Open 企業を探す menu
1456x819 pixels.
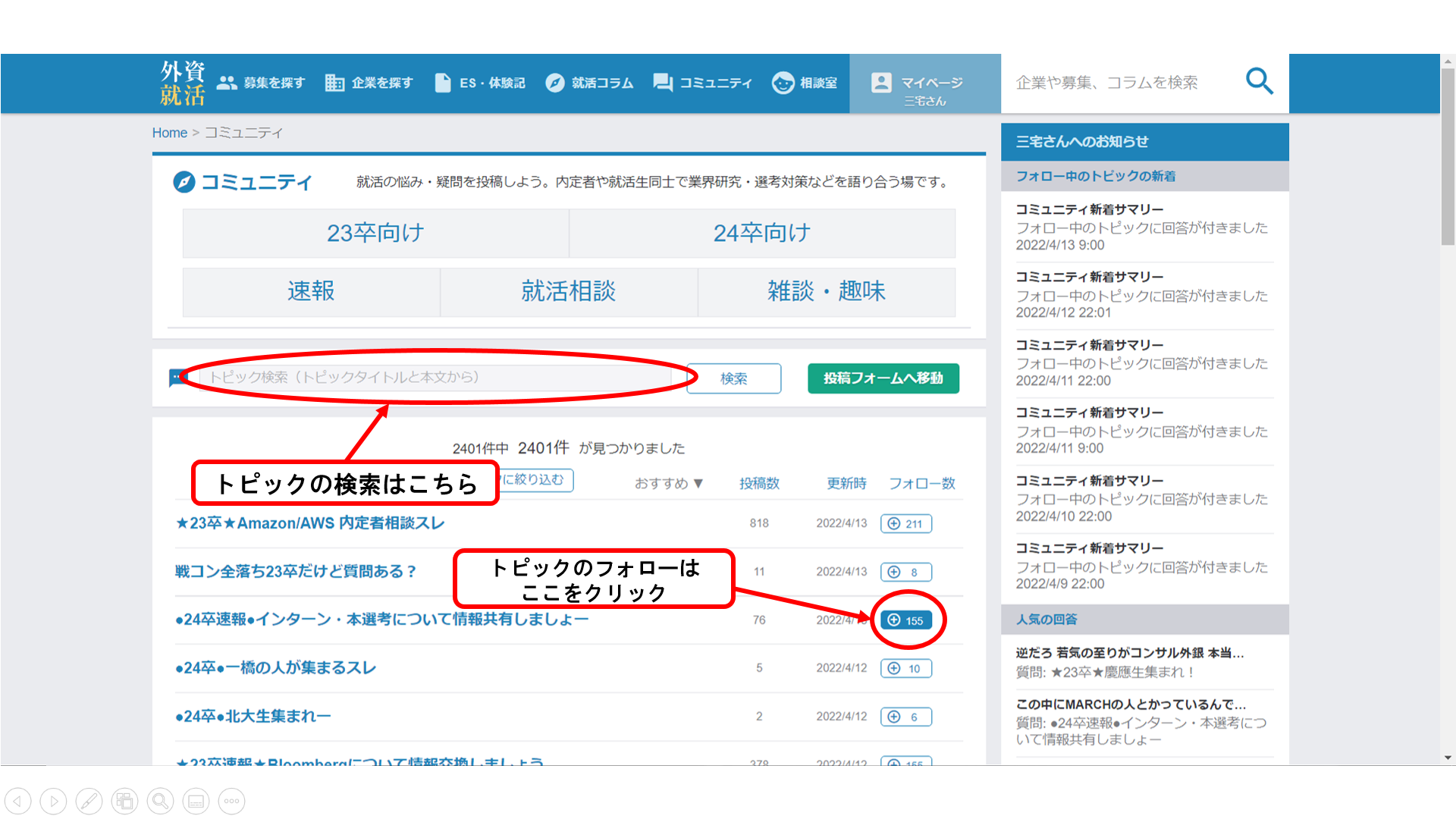(x=369, y=83)
